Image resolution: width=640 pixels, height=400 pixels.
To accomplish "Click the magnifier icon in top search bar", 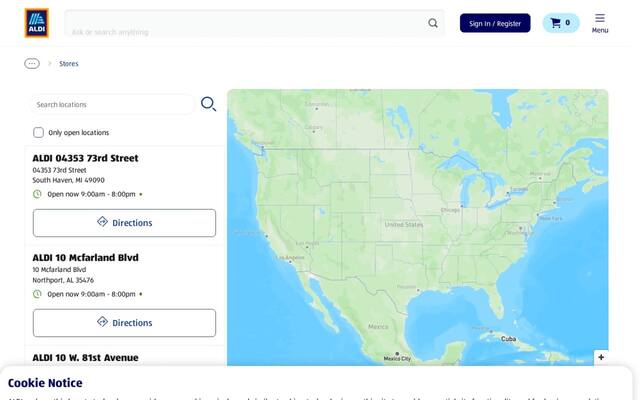I will 433,23.
